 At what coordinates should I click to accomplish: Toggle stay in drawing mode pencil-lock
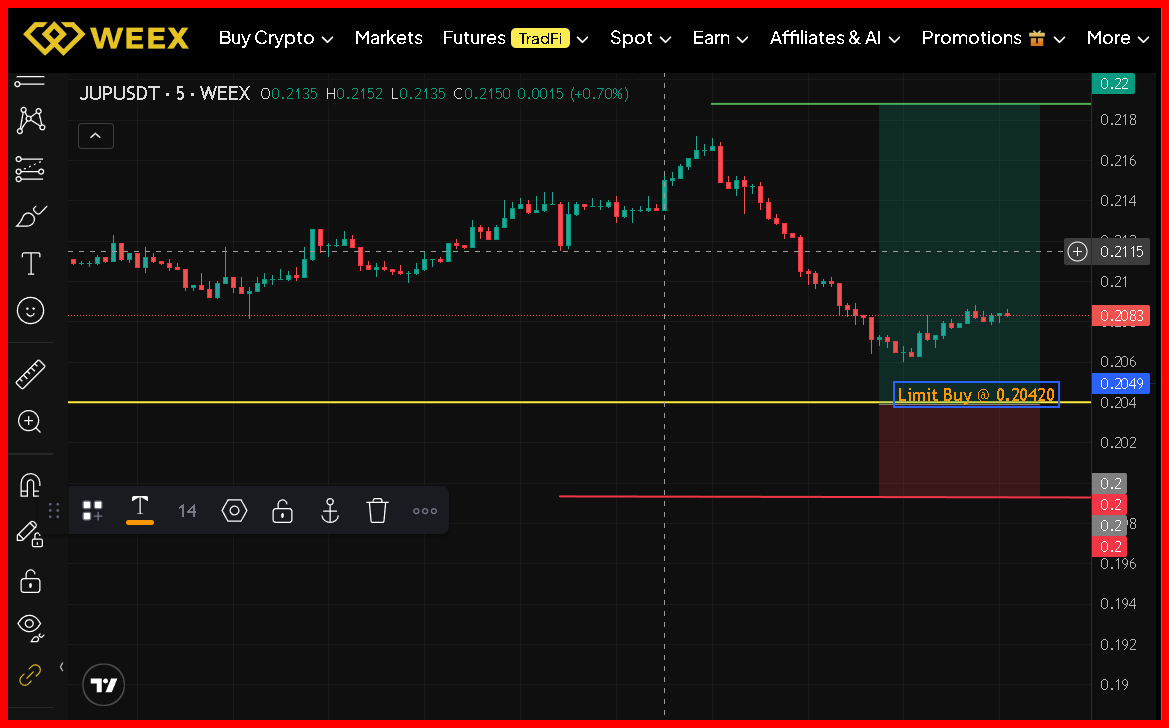click(x=31, y=533)
